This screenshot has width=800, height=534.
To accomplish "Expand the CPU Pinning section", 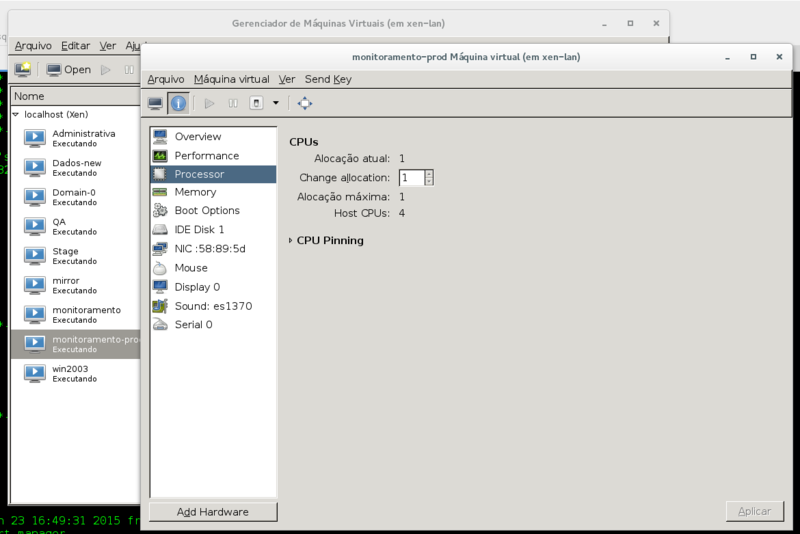I will tap(290, 240).
